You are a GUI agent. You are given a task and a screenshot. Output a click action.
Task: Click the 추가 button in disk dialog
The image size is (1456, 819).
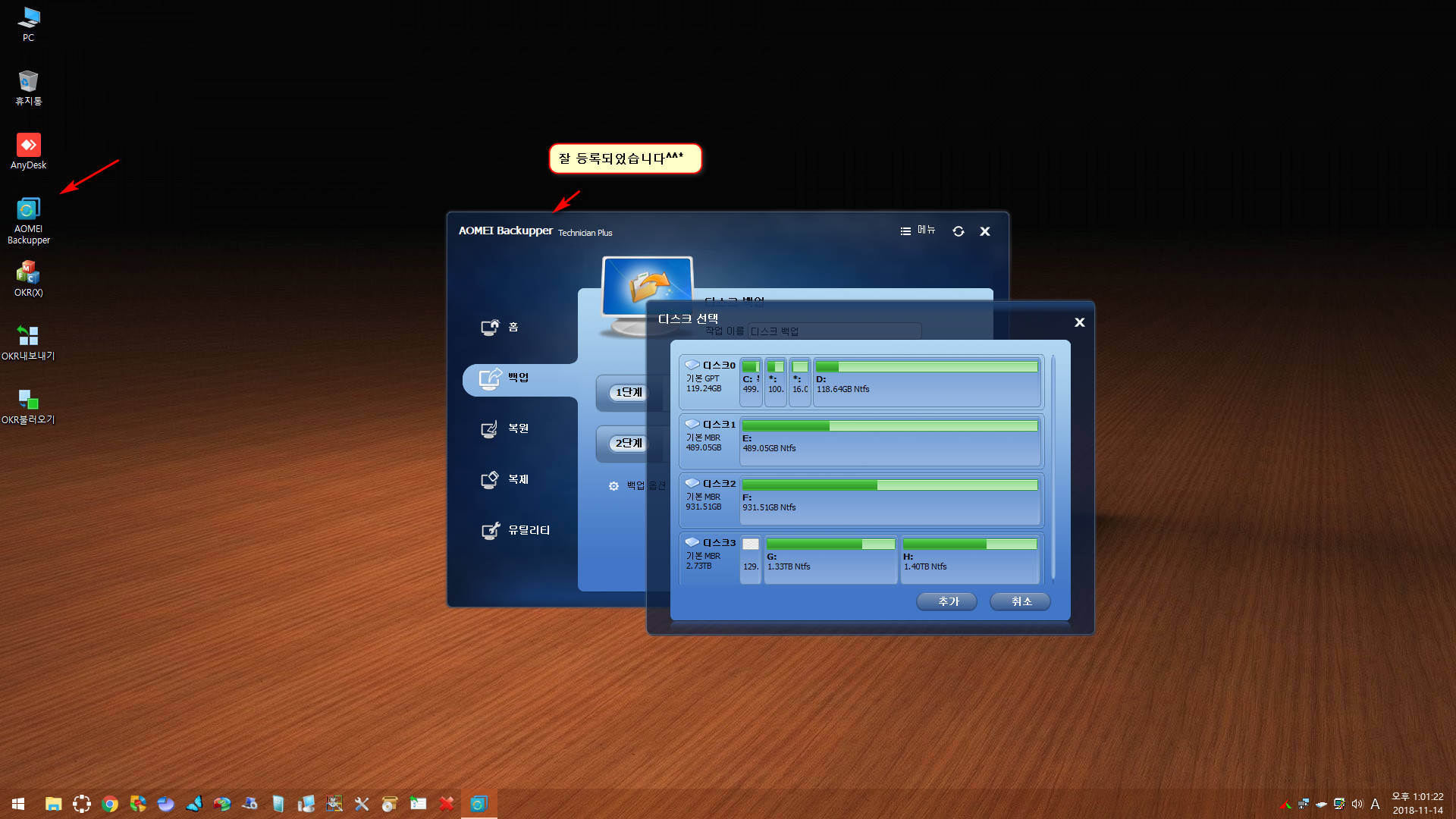947,601
